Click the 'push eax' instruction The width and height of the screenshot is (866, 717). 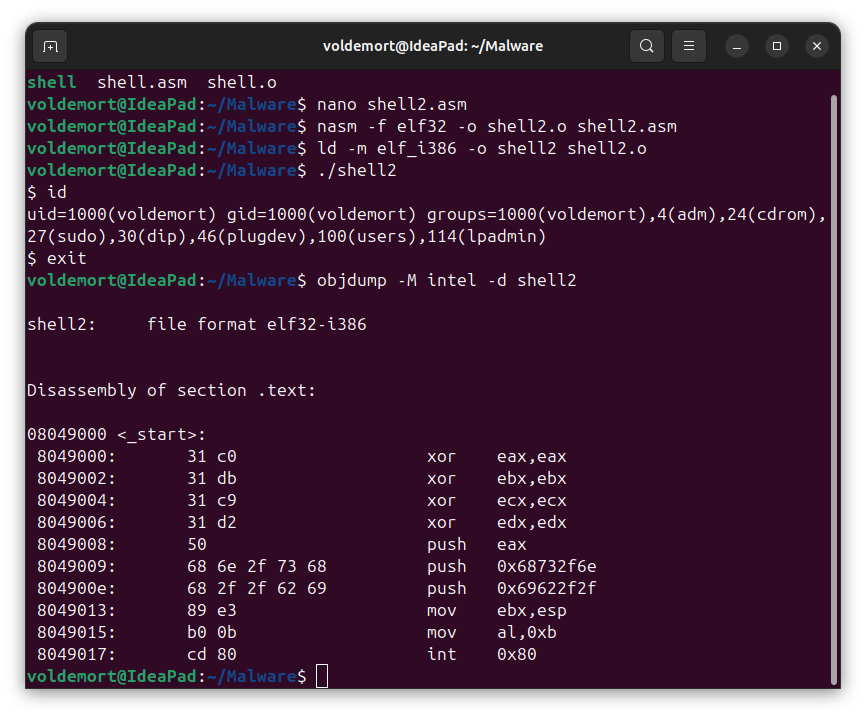click(477, 545)
